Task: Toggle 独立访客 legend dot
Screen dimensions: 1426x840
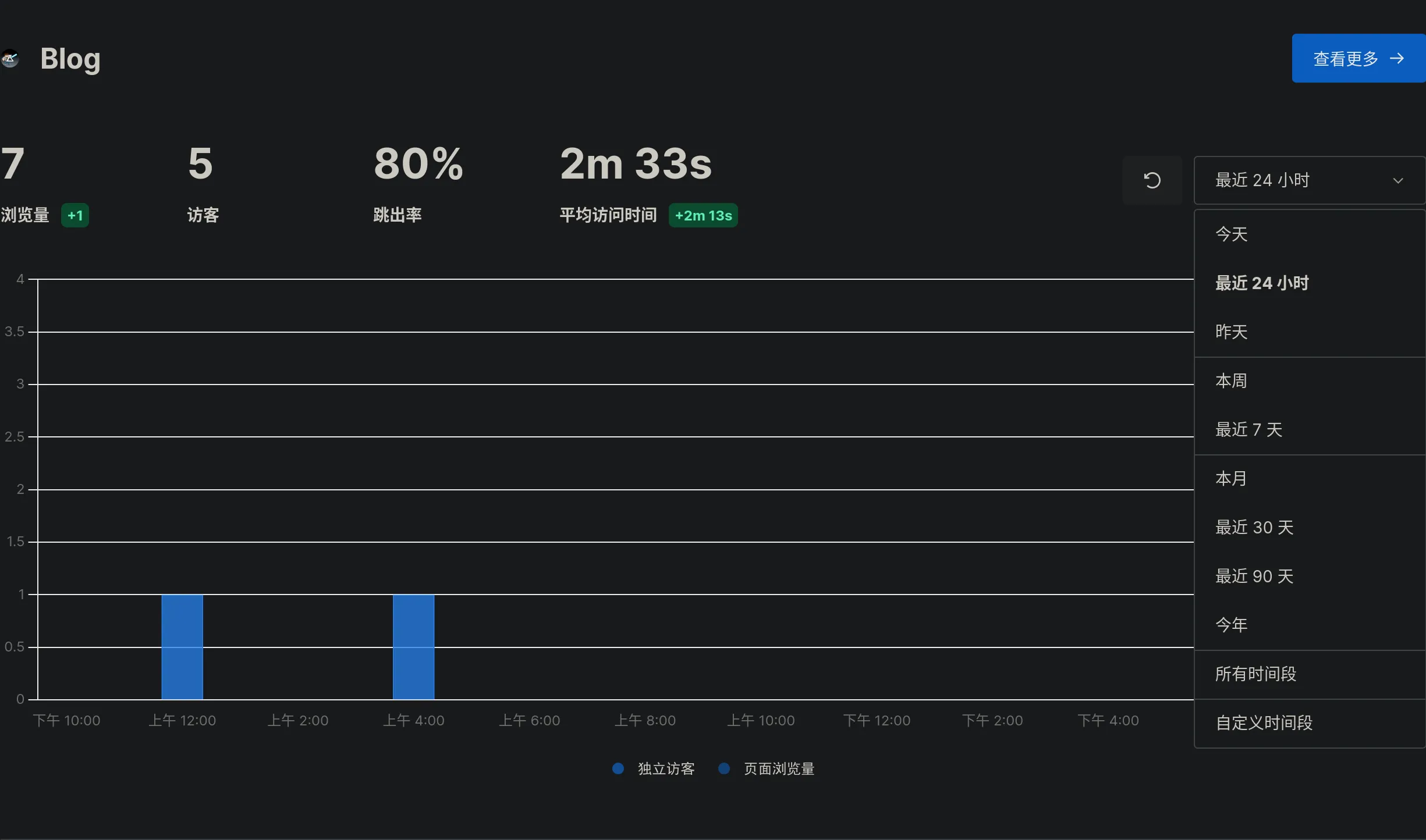Action: click(618, 768)
